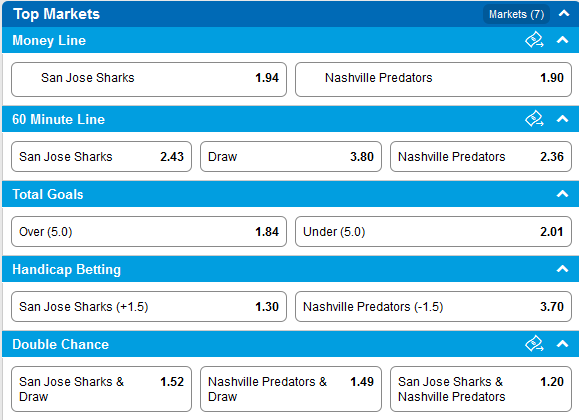
Task: Click the cash-out icon in Money Line header
Action: click(534, 40)
